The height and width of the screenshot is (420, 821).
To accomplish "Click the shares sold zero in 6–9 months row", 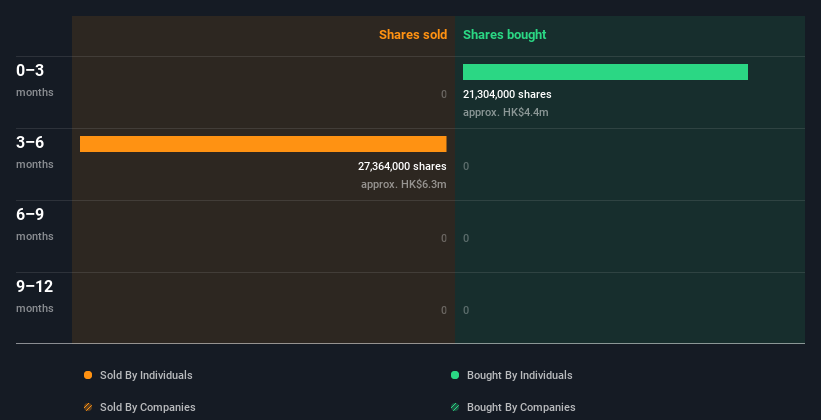I will point(444,238).
